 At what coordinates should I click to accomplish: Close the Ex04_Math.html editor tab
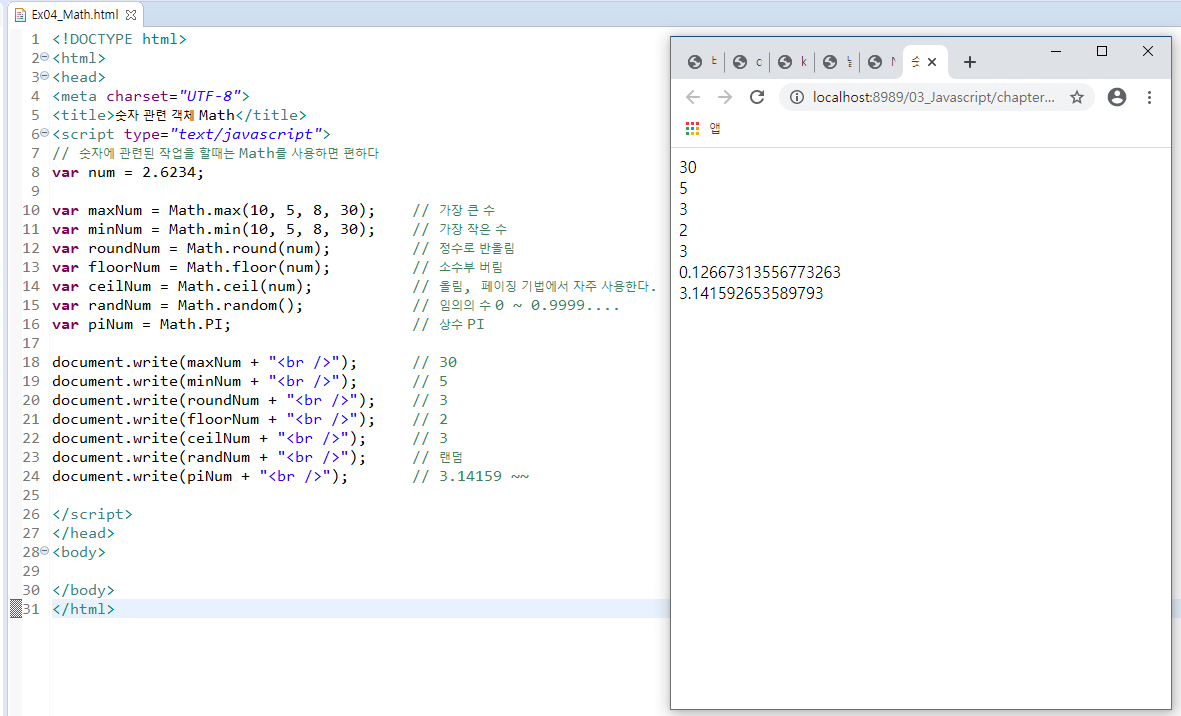[131, 15]
